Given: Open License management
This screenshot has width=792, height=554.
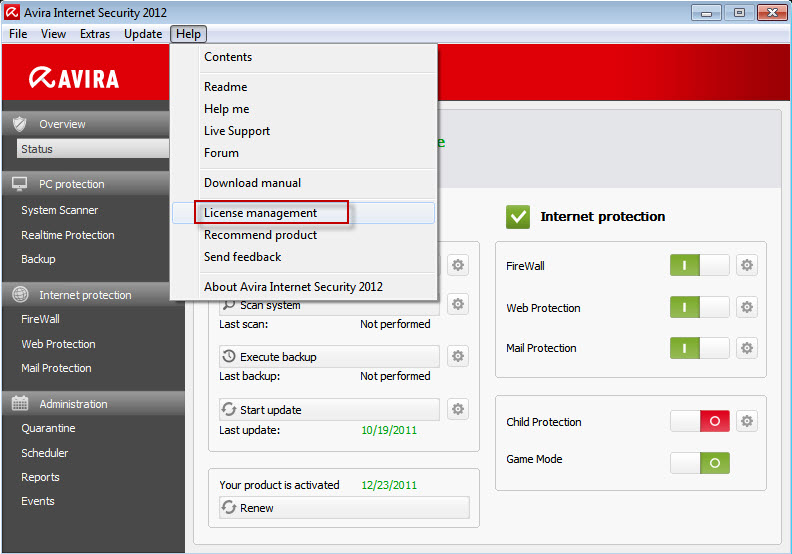Looking at the screenshot, I should click(x=304, y=213).
